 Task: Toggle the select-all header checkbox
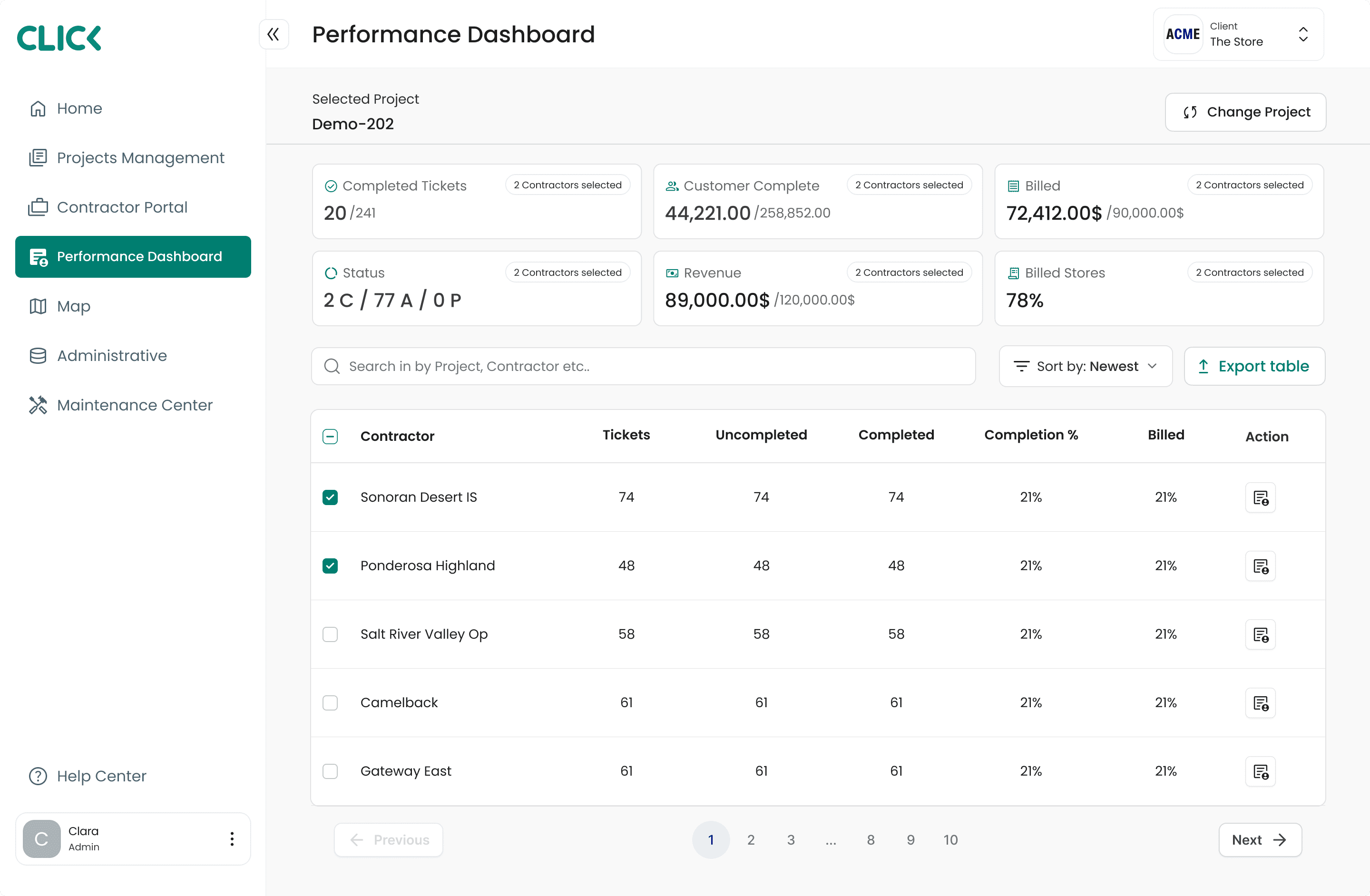330,436
